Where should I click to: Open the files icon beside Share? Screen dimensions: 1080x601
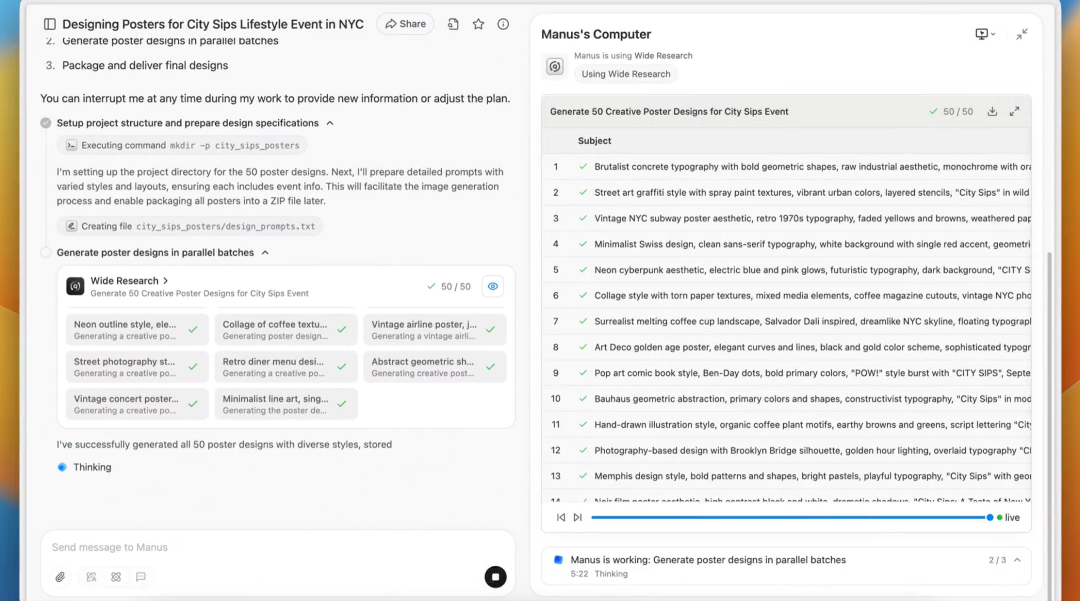pyautogui.click(x=453, y=24)
